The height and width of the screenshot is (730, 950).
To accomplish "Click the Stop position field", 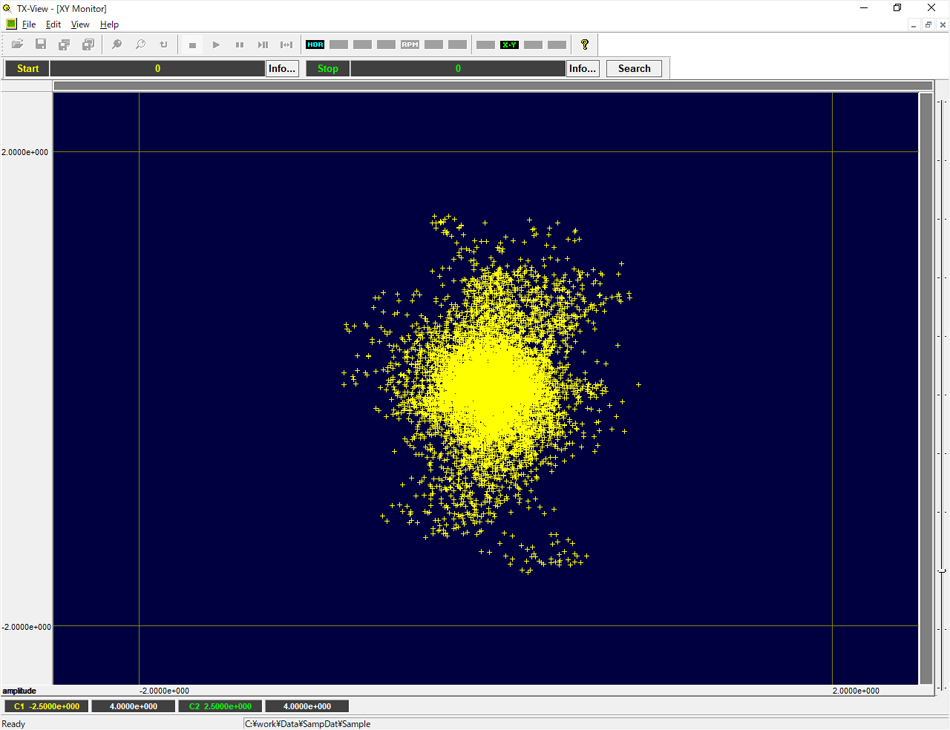I will (458, 68).
